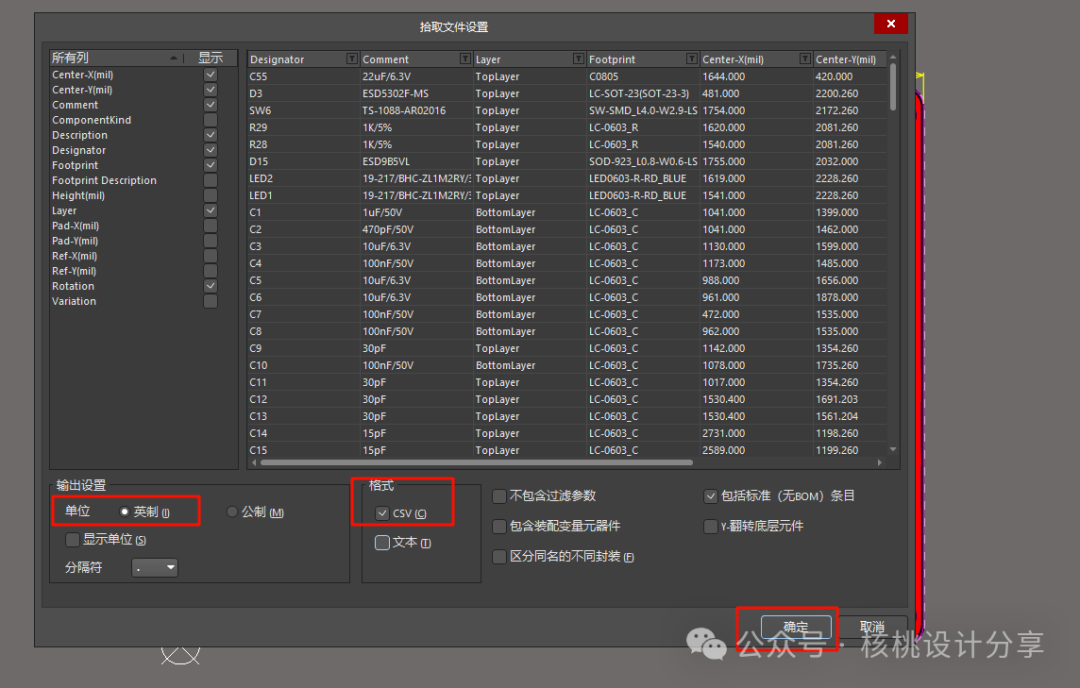Click horizontal scrollbar right arrow

[x=880, y=463]
